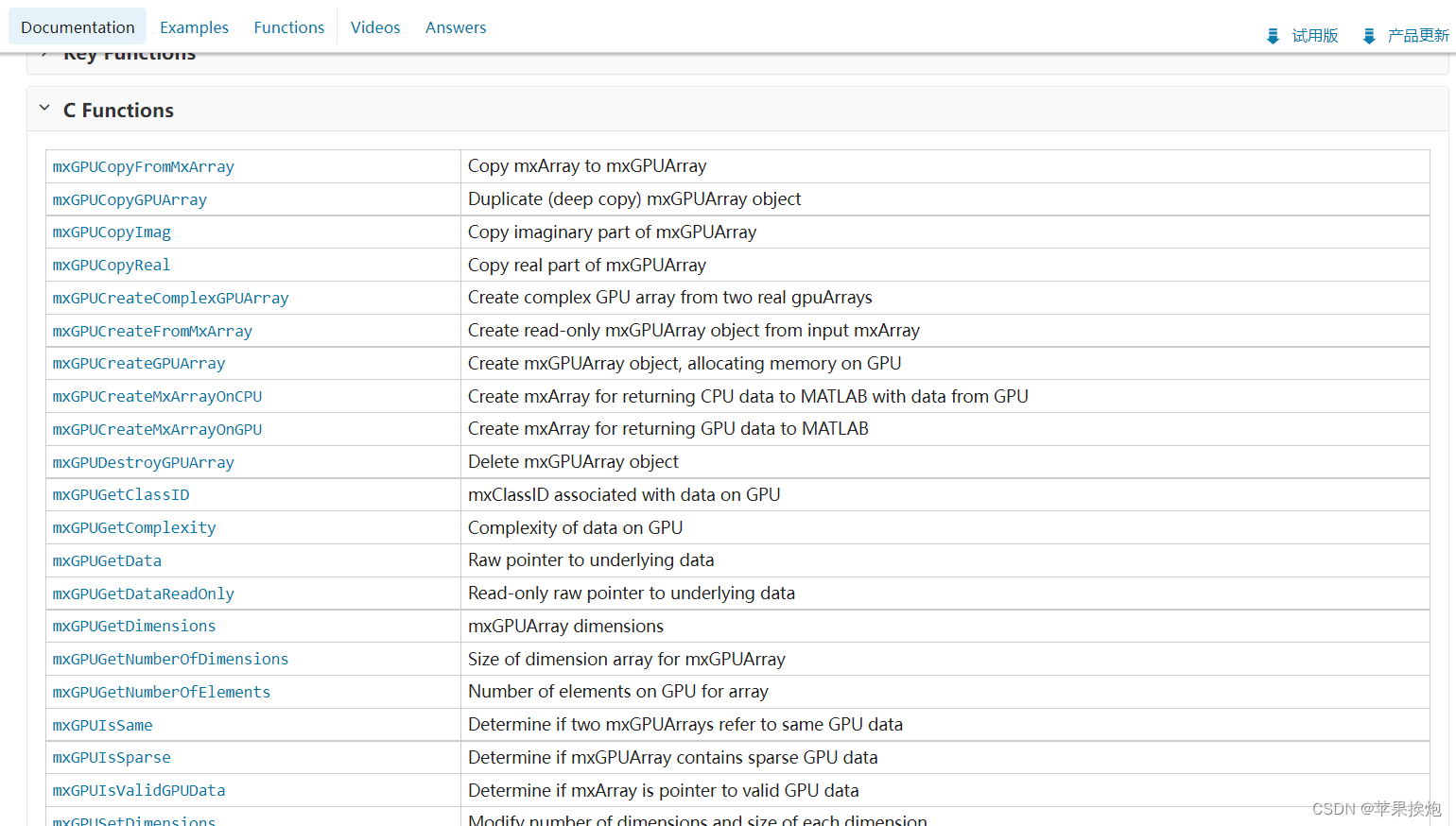Click the trial version download arrow icon
The image size is (1456, 826).
1273,36
